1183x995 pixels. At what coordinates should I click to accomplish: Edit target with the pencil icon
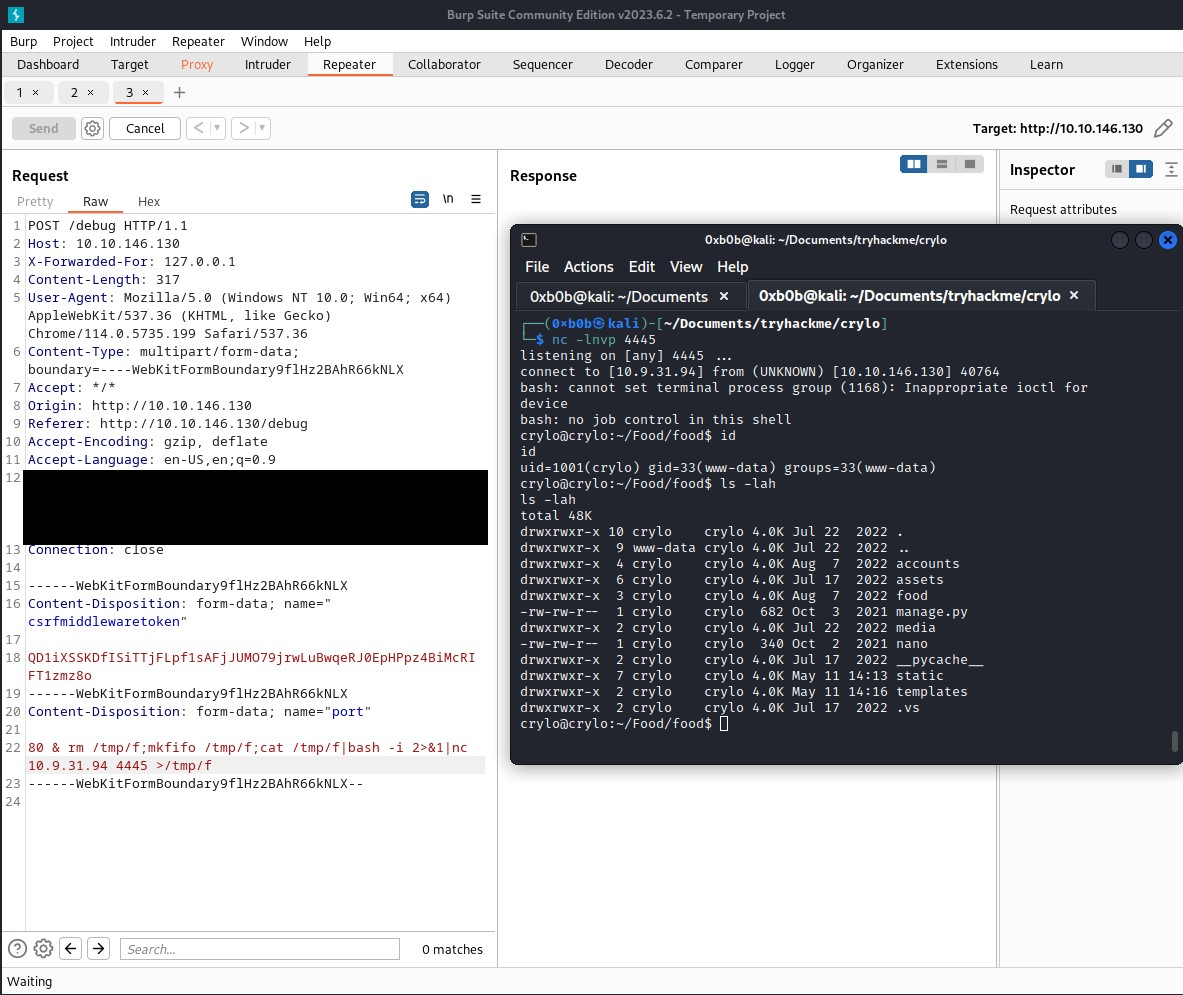coord(1163,128)
